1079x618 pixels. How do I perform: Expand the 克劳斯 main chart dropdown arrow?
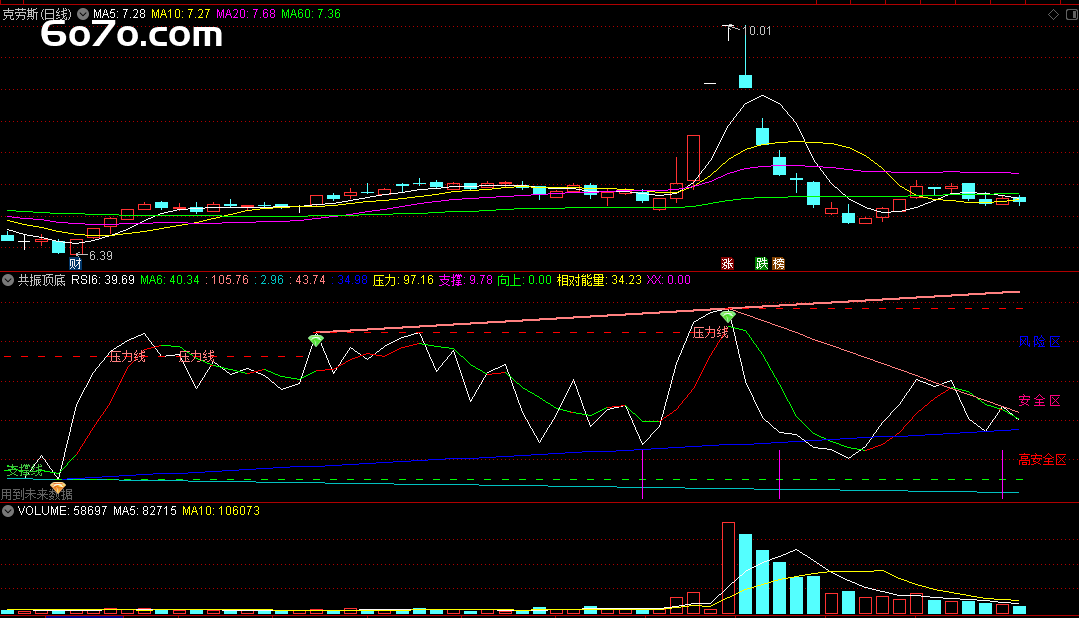[82, 15]
